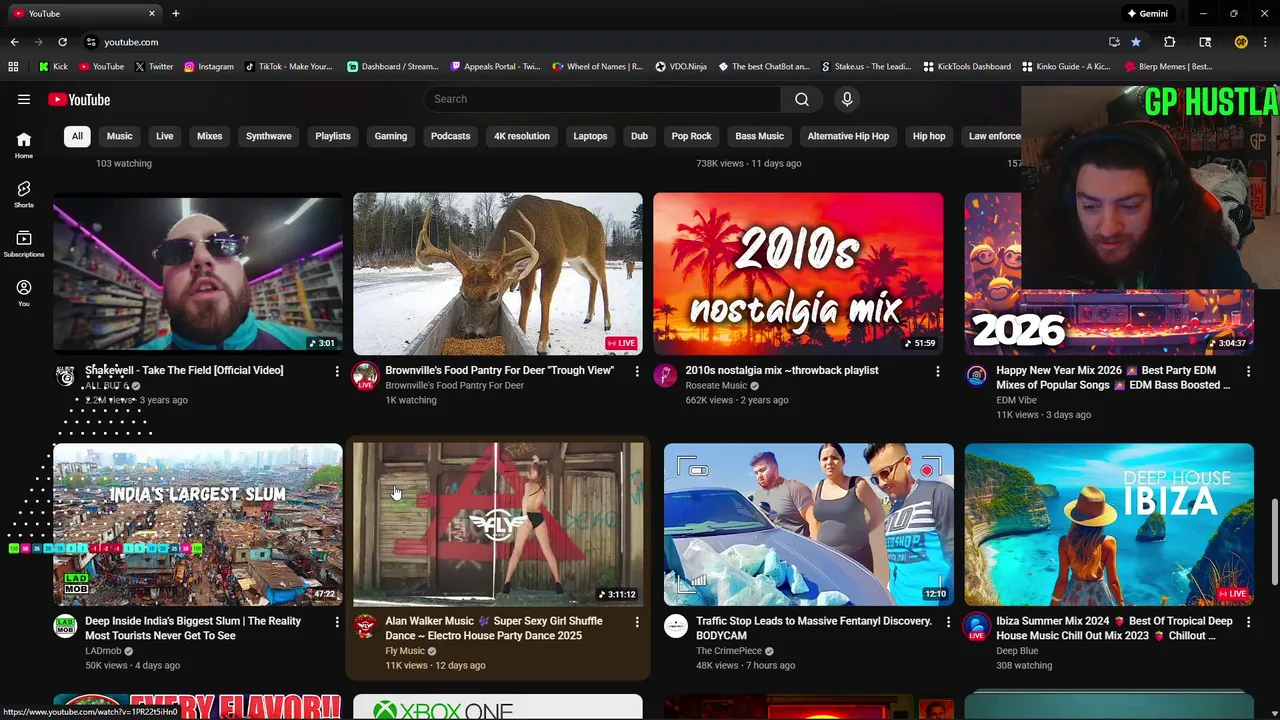
Task: Open the YouTube hamburger guide menu
Action: tap(24, 99)
